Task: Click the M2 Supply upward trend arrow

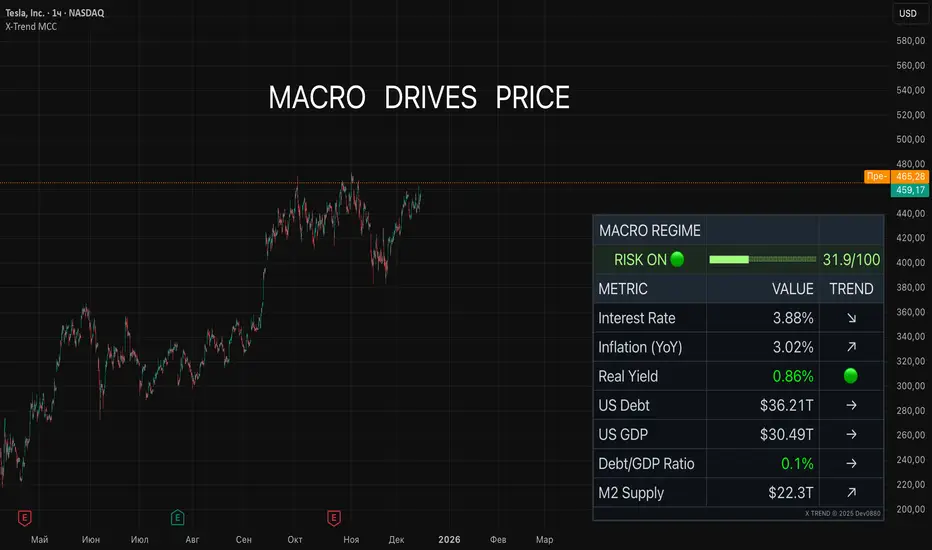Action: [851, 492]
